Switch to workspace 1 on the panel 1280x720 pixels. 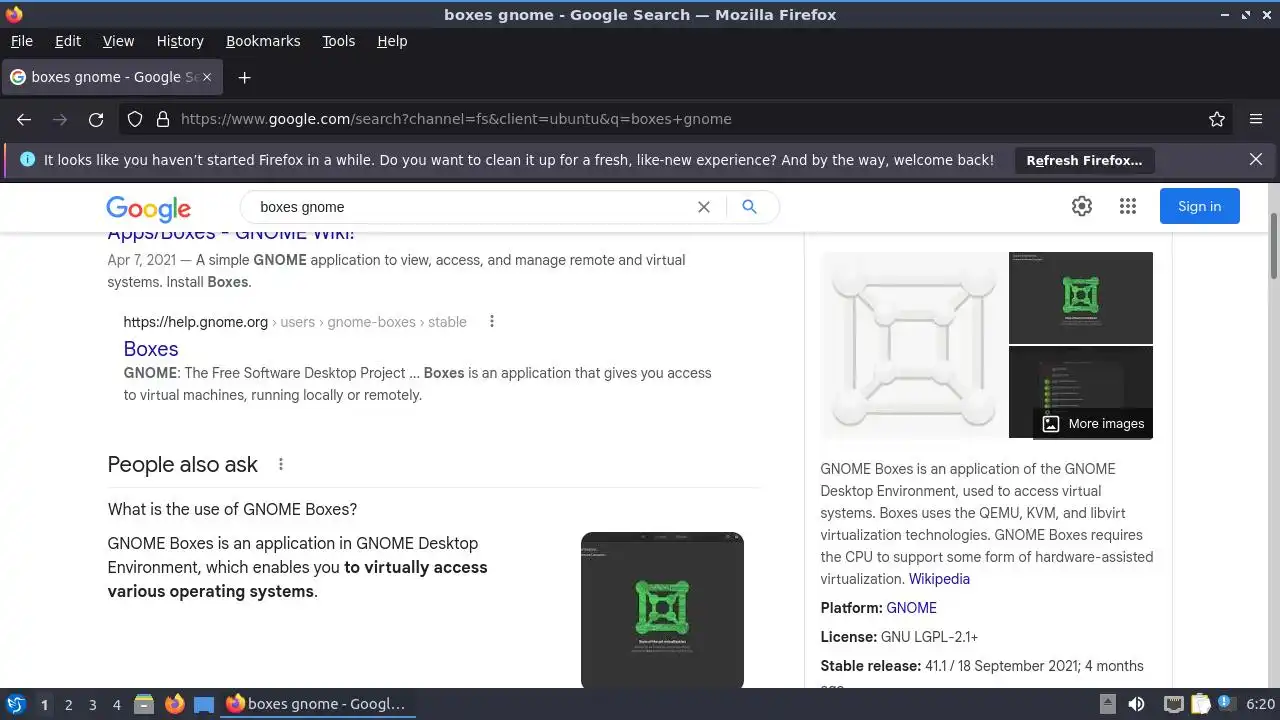[44, 705]
